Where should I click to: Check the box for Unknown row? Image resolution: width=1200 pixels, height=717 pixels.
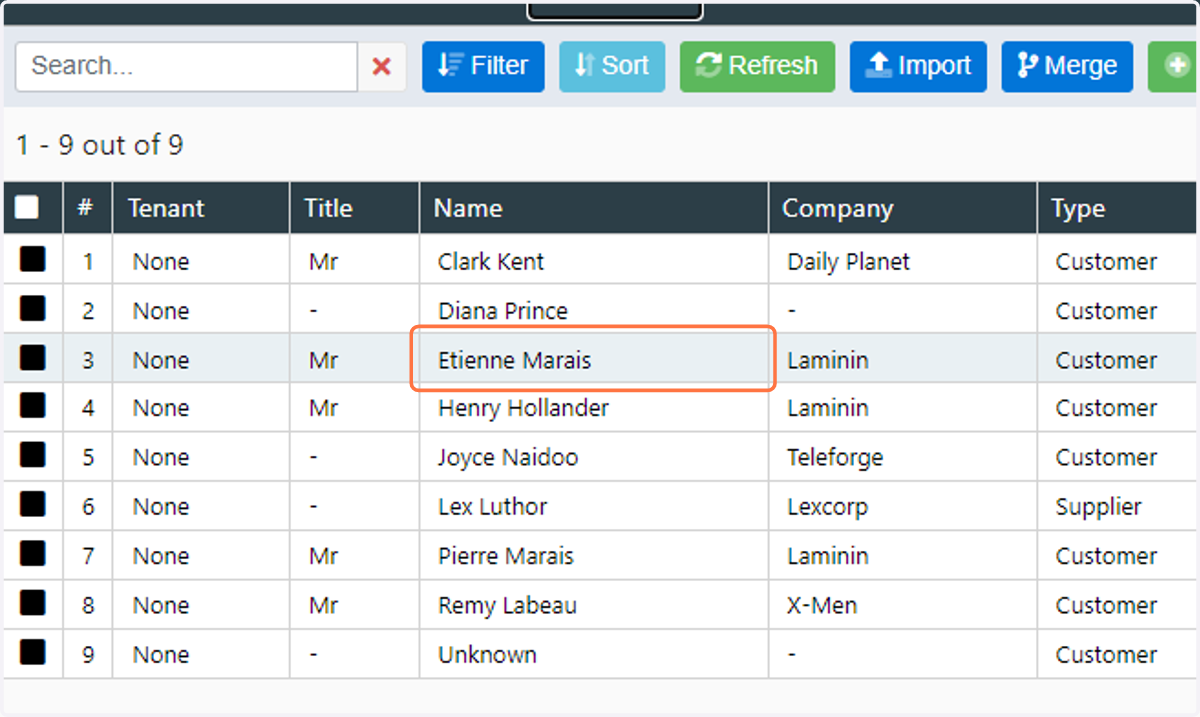tap(32, 652)
